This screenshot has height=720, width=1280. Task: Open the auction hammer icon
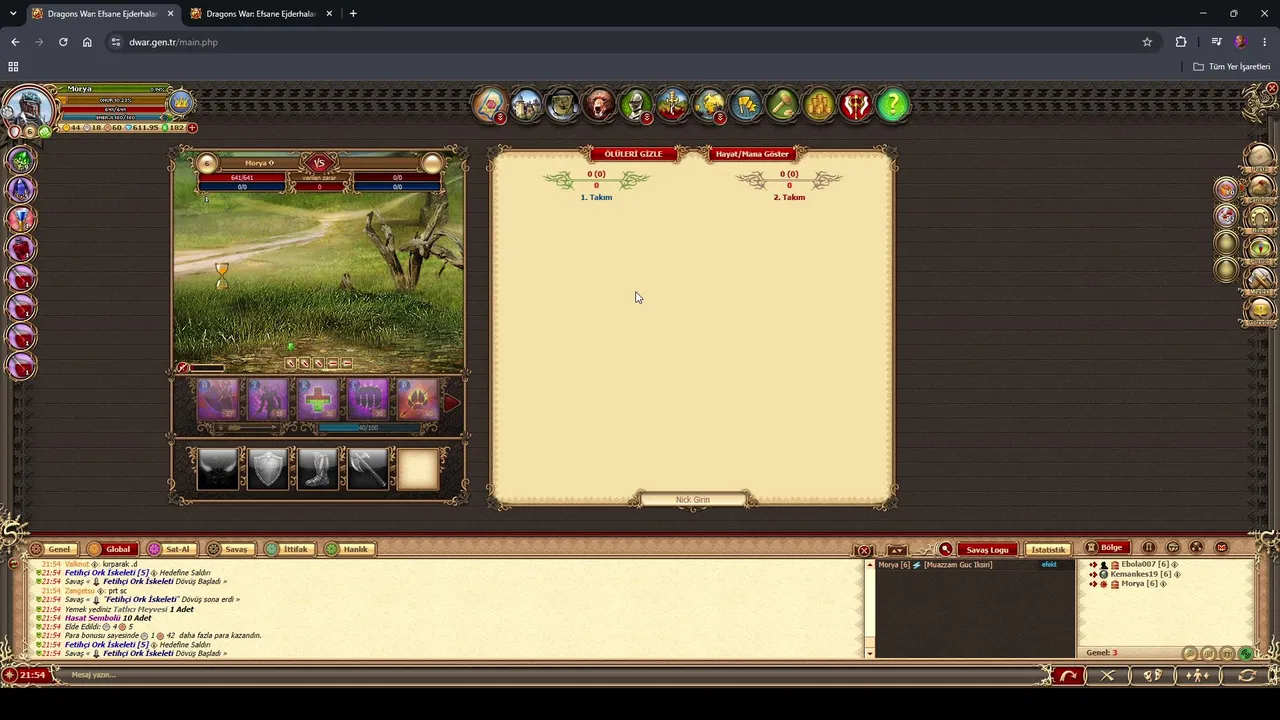click(x=782, y=104)
